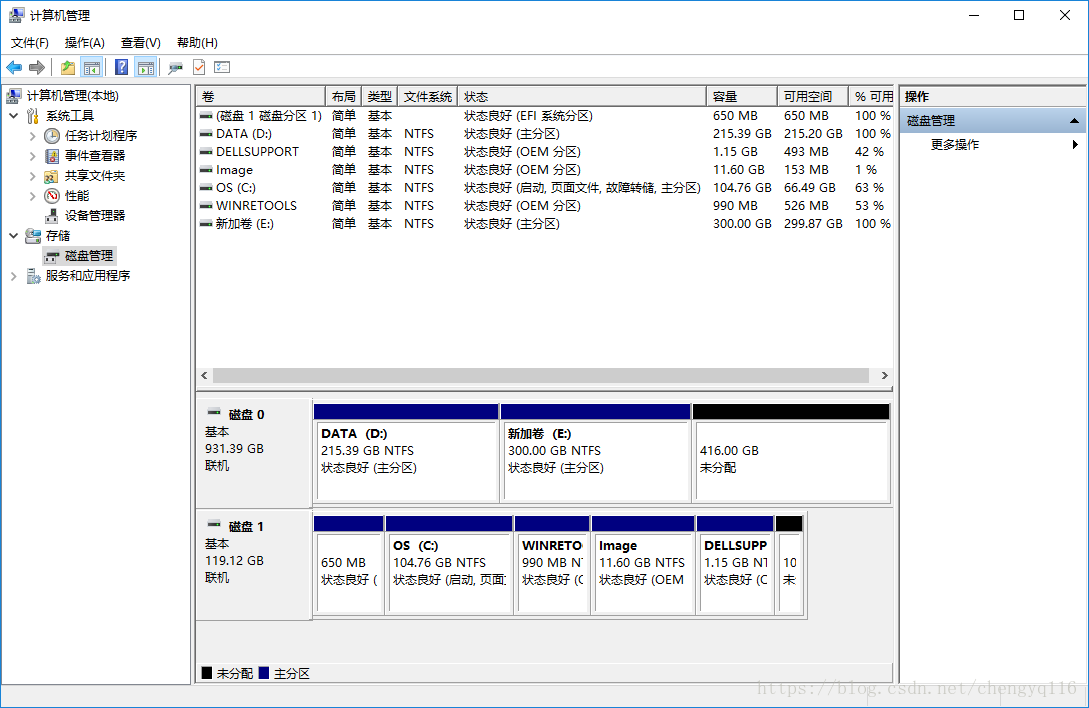Select the 新加卷 (E:) row in volume list
Image resolution: width=1089 pixels, height=708 pixels.
click(544, 224)
